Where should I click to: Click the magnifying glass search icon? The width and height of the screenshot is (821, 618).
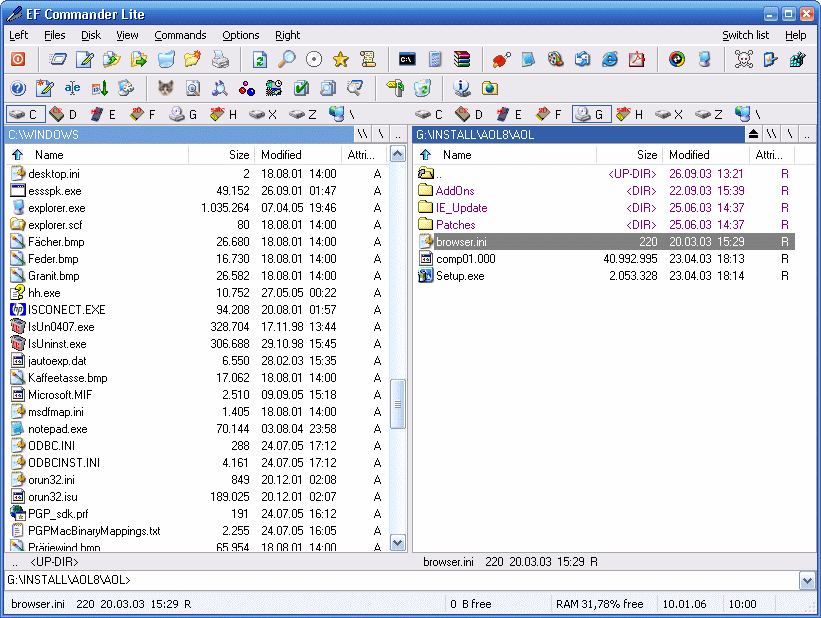(x=287, y=59)
